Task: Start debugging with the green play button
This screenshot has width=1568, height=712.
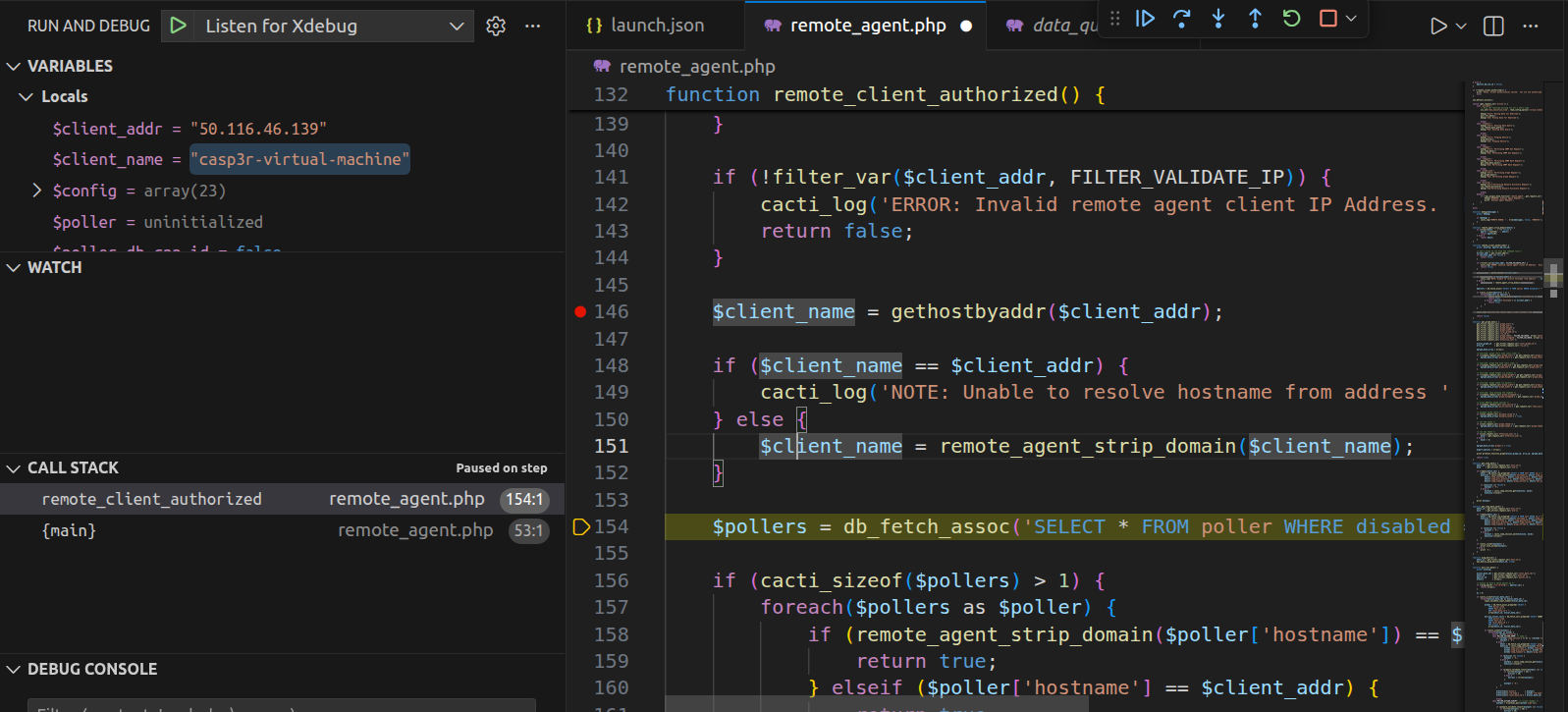Action: (x=178, y=27)
